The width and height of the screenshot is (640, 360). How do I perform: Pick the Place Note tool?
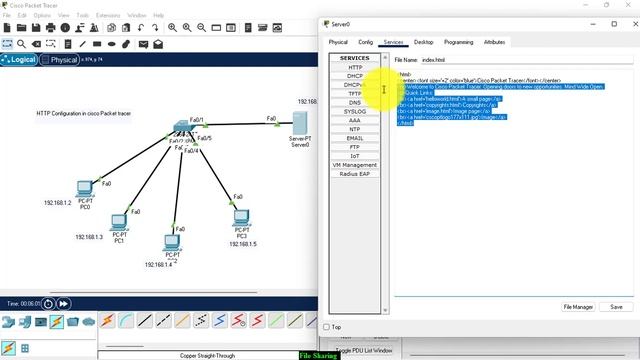pyautogui.click(x=68, y=44)
